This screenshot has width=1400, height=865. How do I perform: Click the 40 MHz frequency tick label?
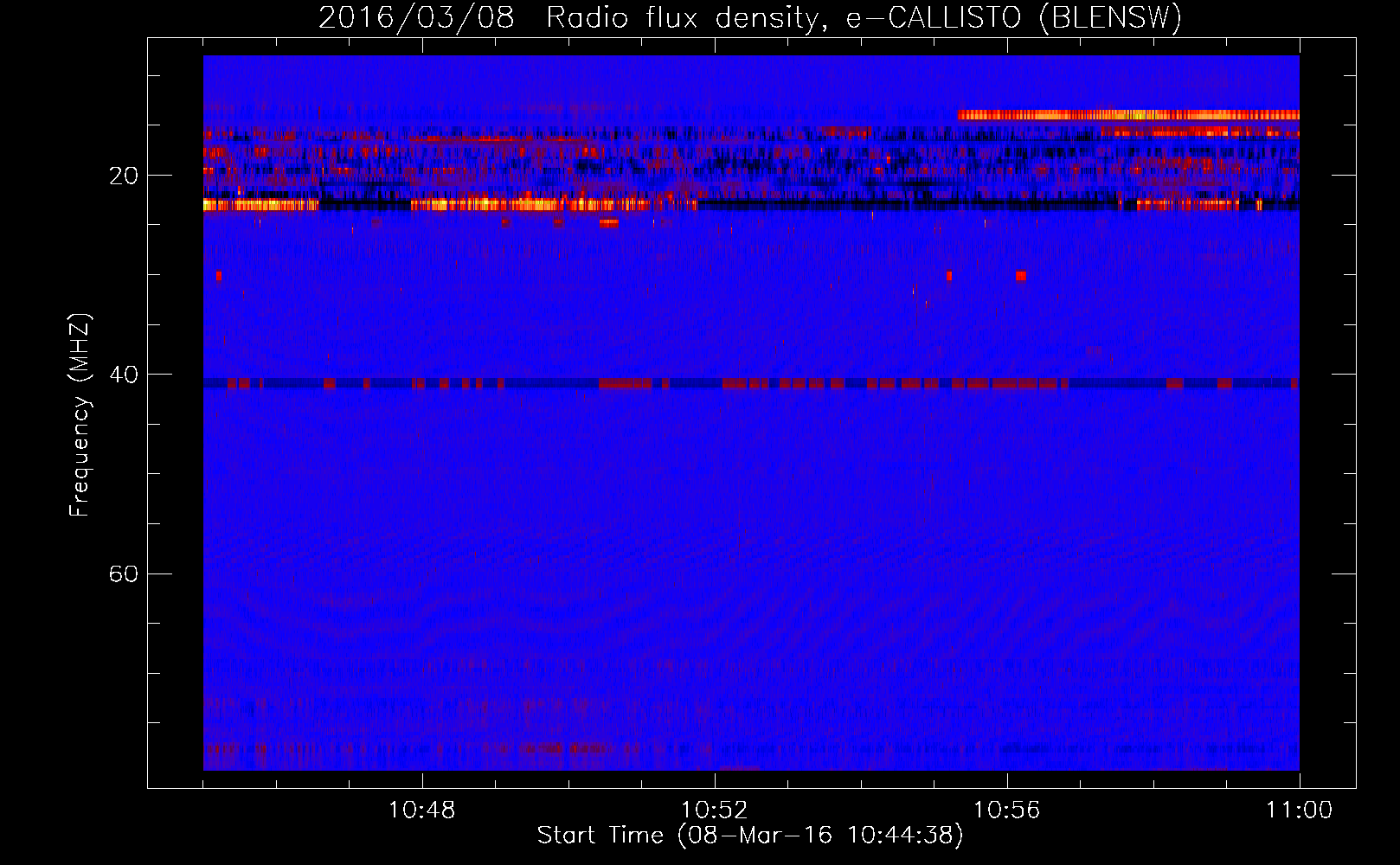coord(124,375)
